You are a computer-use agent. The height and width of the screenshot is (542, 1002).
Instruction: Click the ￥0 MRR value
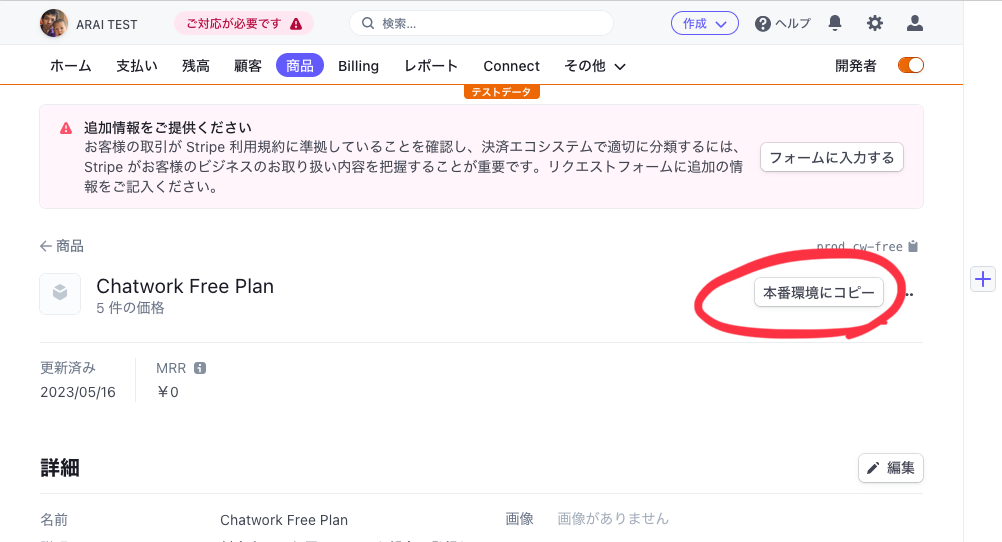coord(167,392)
